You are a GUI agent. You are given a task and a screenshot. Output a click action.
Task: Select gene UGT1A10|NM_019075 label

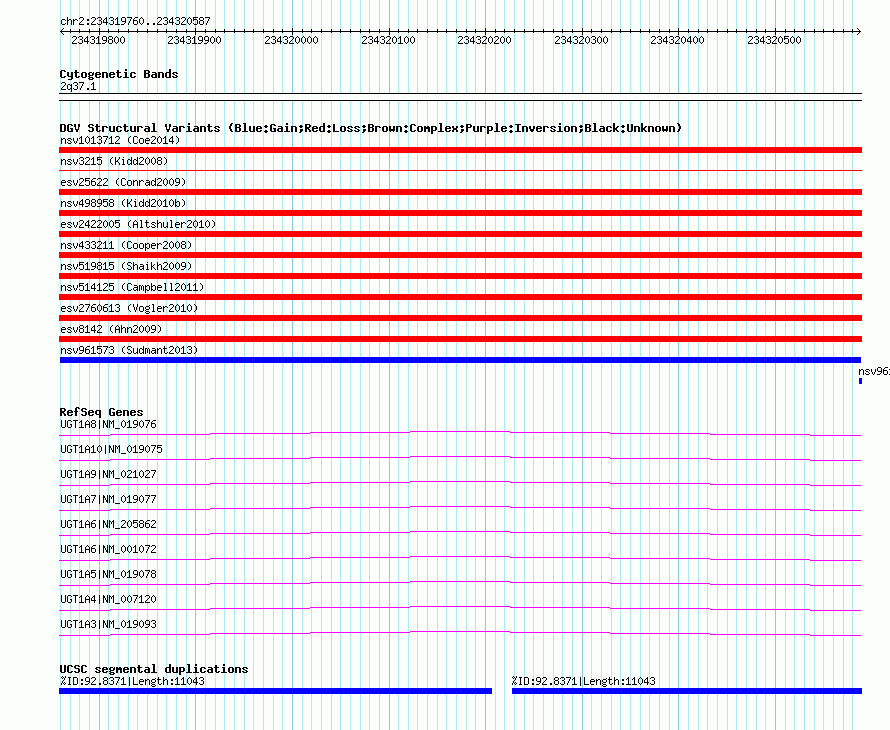pos(111,450)
